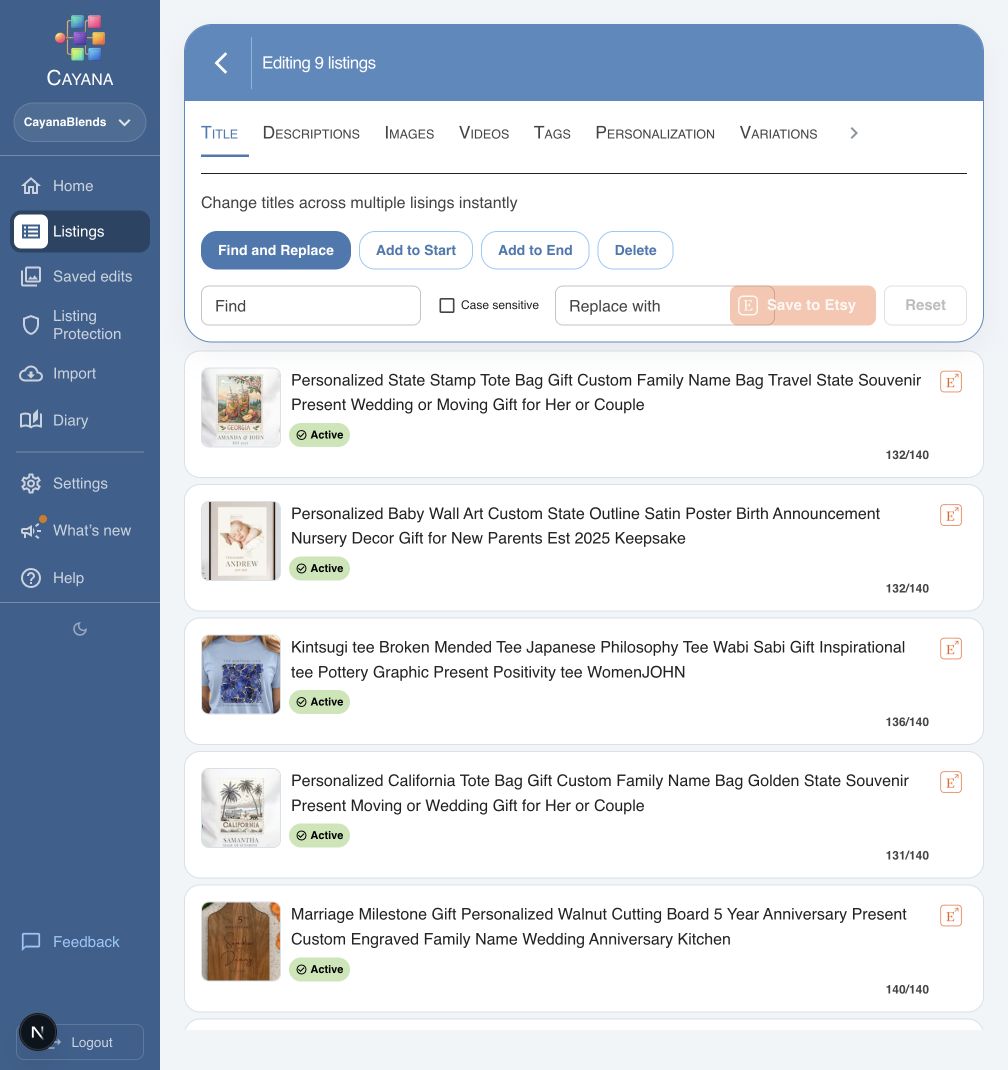Open State Stamp Tote Bag listing on Etsy
This screenshot has width=1008, height=1070.
point(951,381)
